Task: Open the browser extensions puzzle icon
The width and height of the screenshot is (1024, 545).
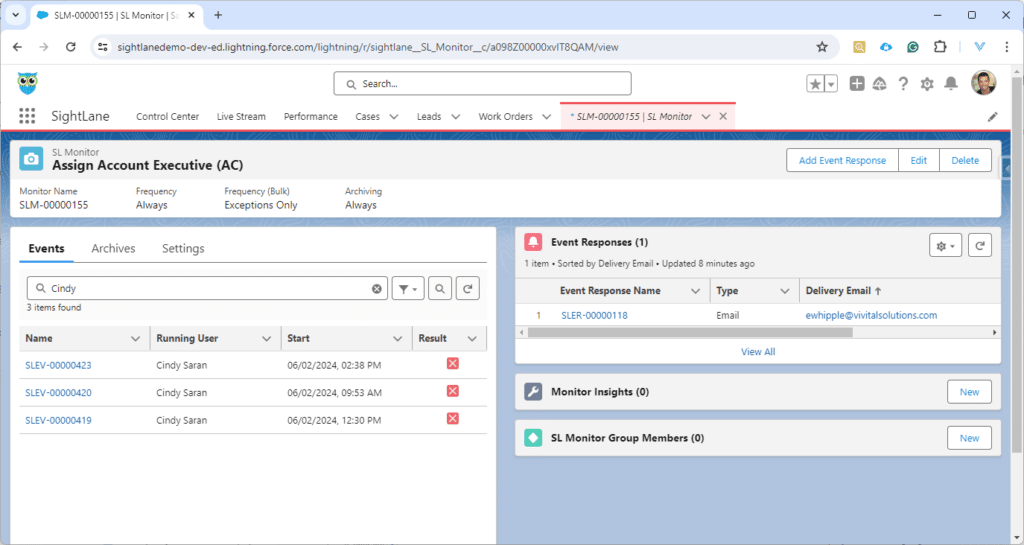Action: (x=940, y=47)
